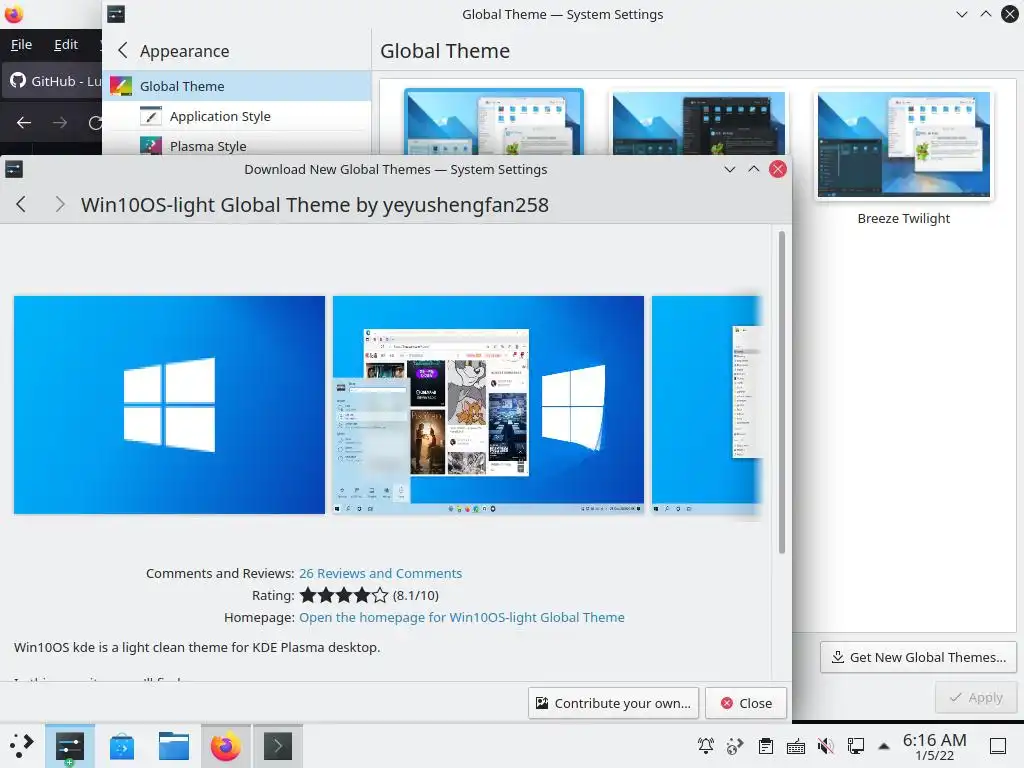This screenshot has width=1024, height=768.
Task: Click the rating stars for theme
Action: [x=344, y=595]
